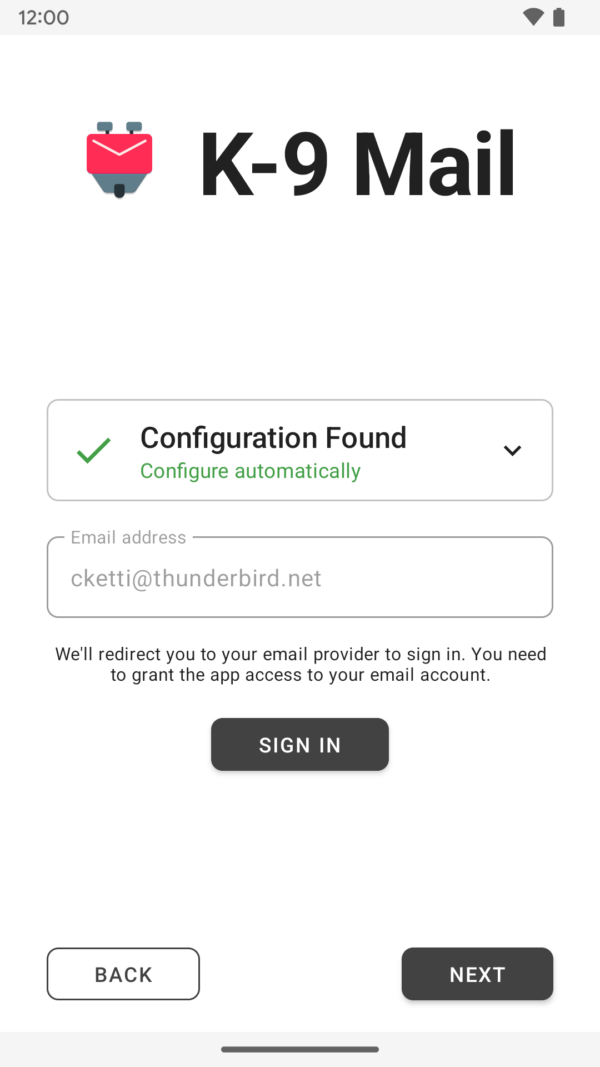Click the green Configure automatically text
The height and width of the screenshot is (1067, 600).
coord(250,471)
